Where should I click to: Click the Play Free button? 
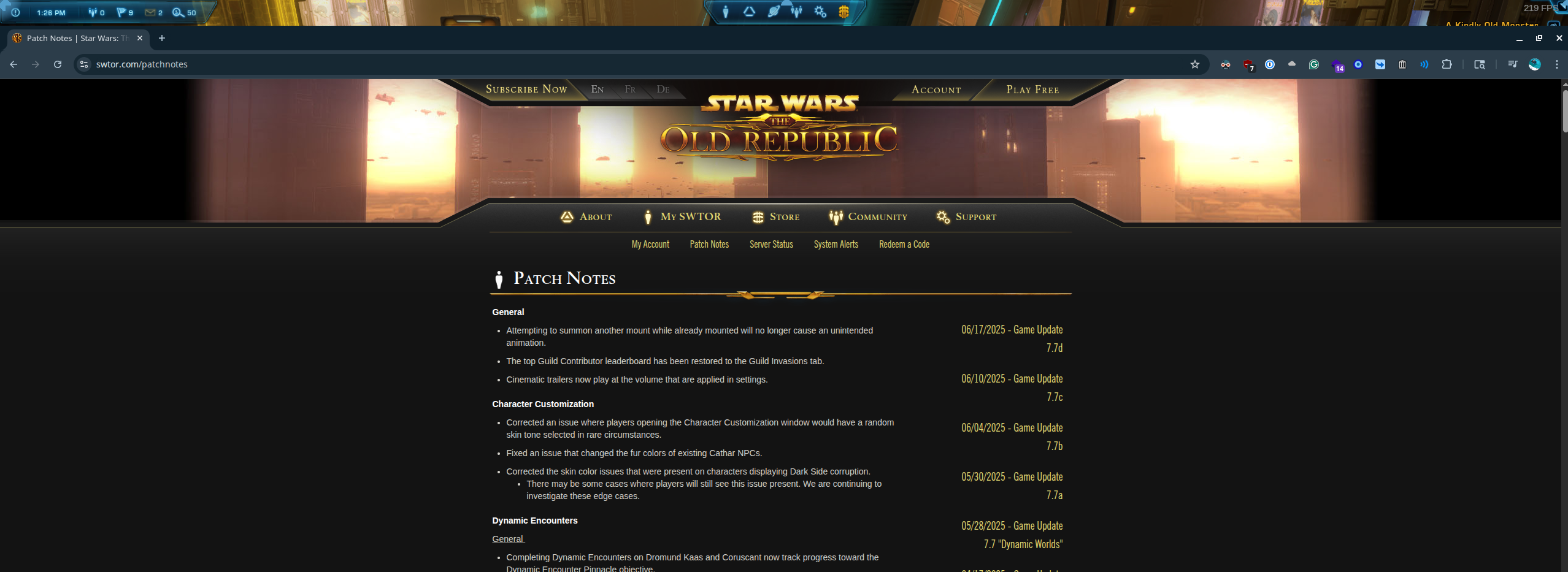pos(1032,90)
